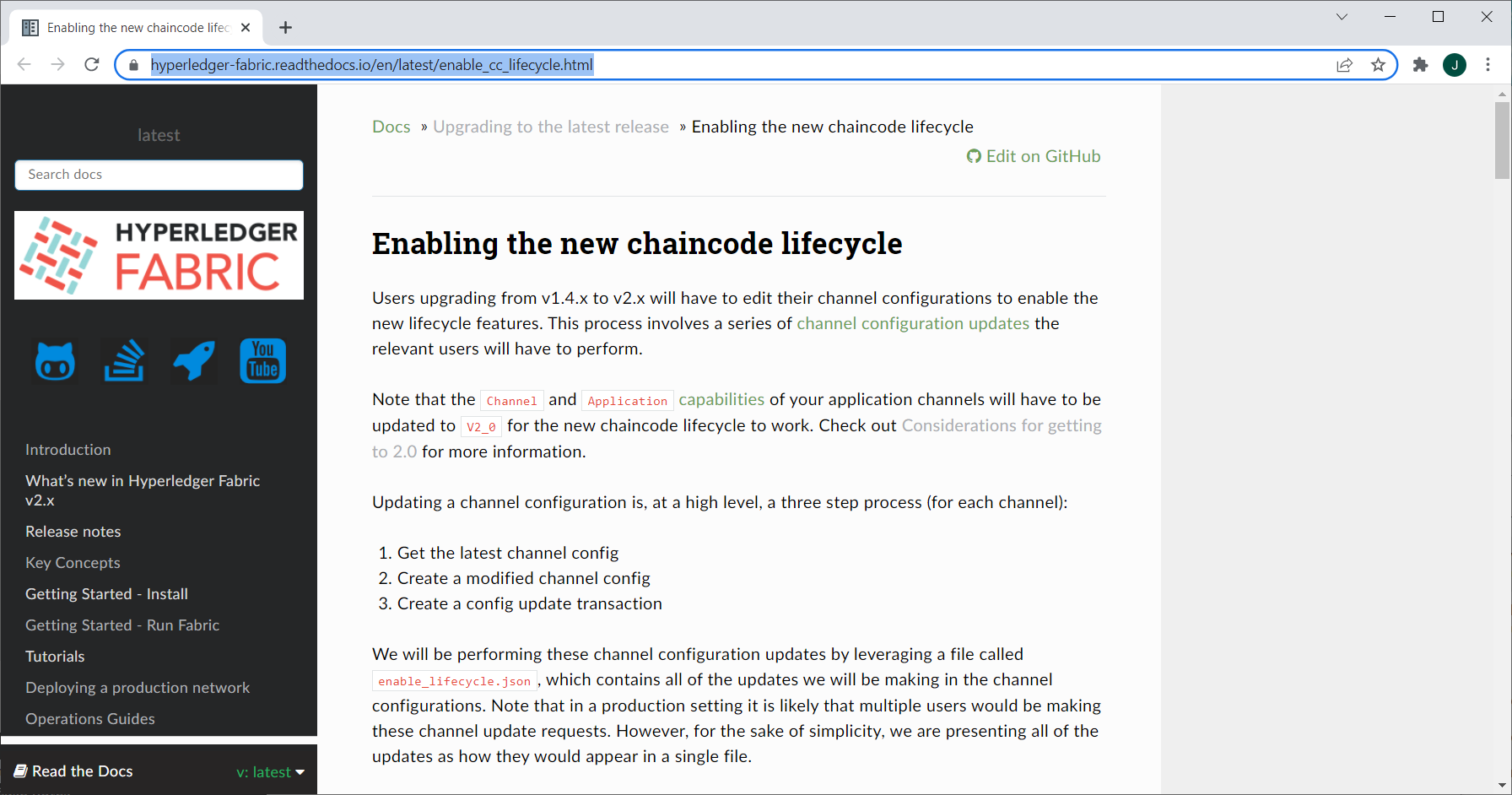Click the page heading Enabling the new chaincode lifecycle
1512x795 pixels.
[x=637, y=243]
